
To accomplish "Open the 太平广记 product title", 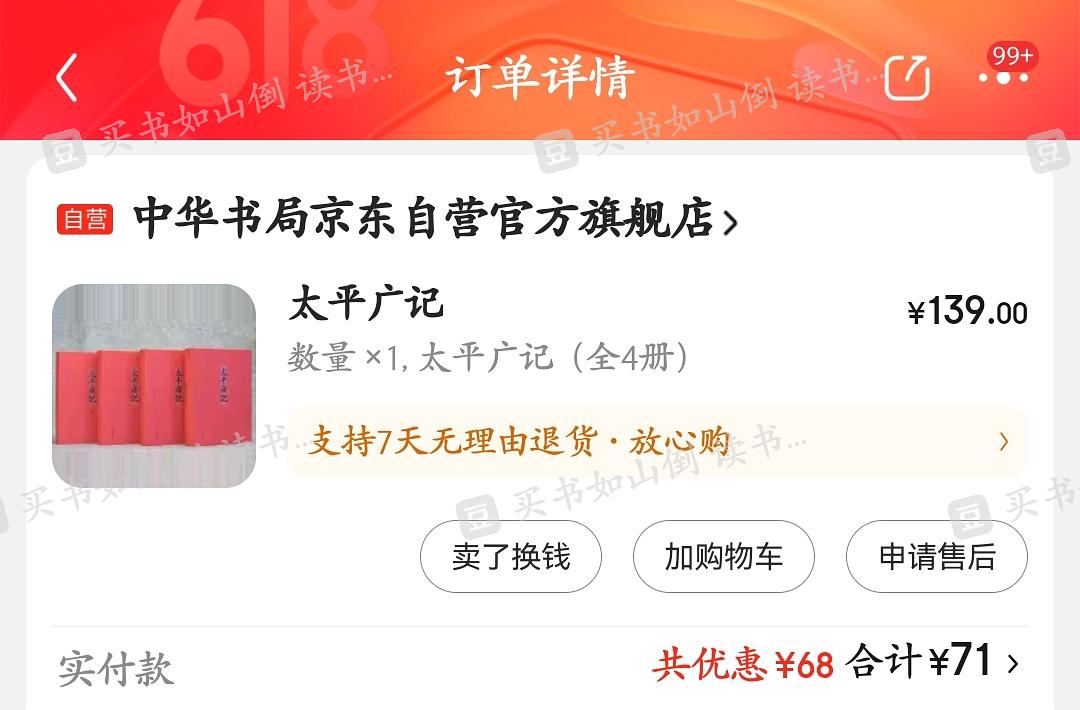I will coord(366,304).
